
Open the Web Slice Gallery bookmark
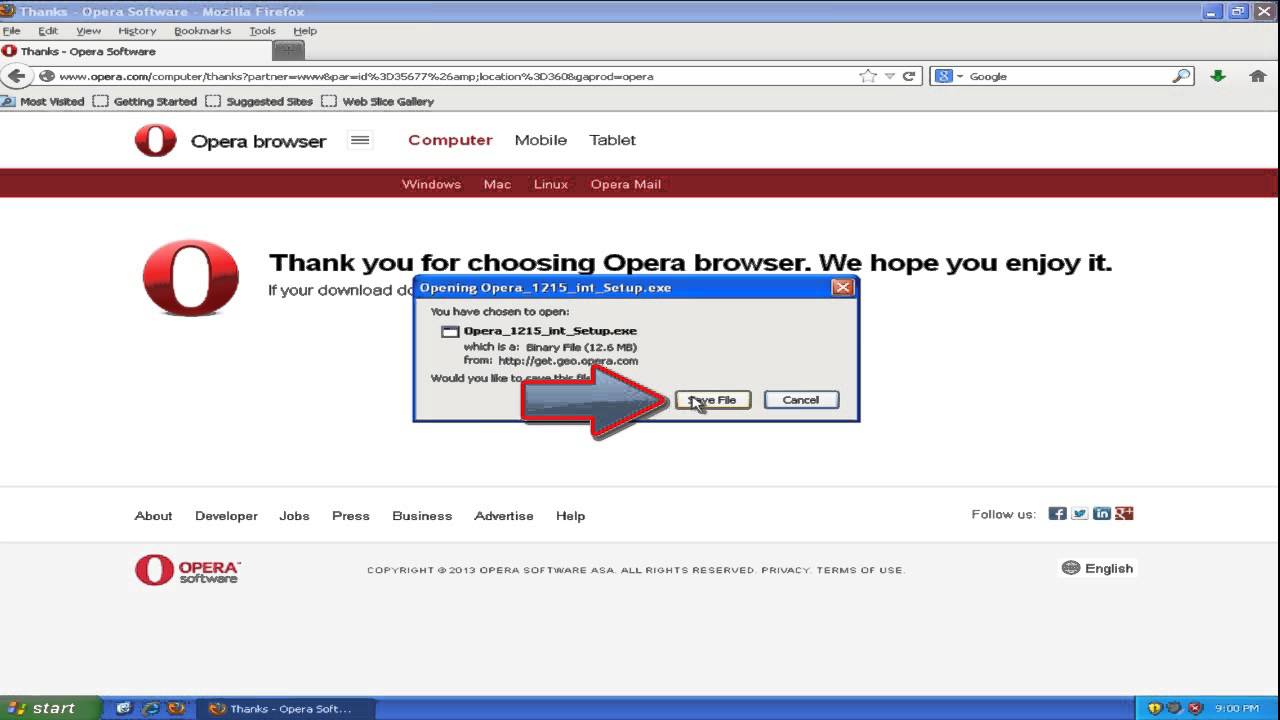coord(378,101)
